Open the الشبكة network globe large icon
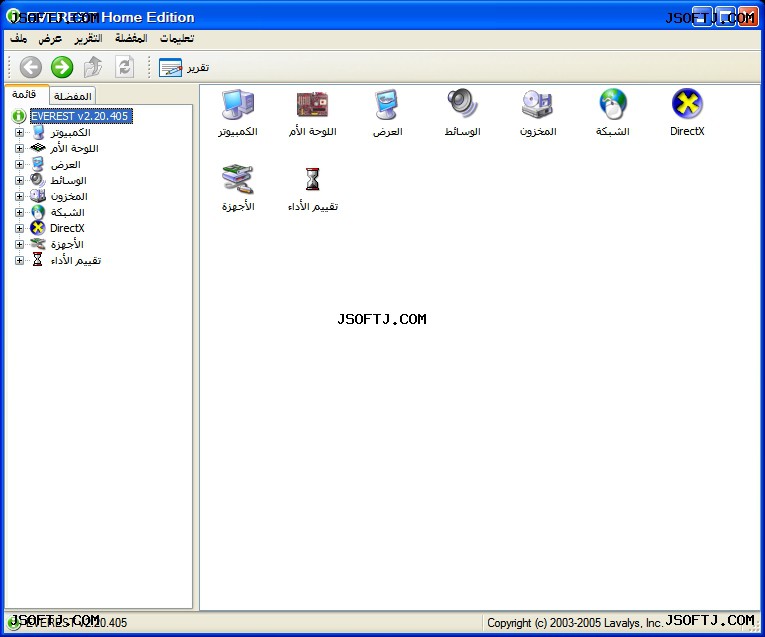The image size is (765, 637). 613,104
